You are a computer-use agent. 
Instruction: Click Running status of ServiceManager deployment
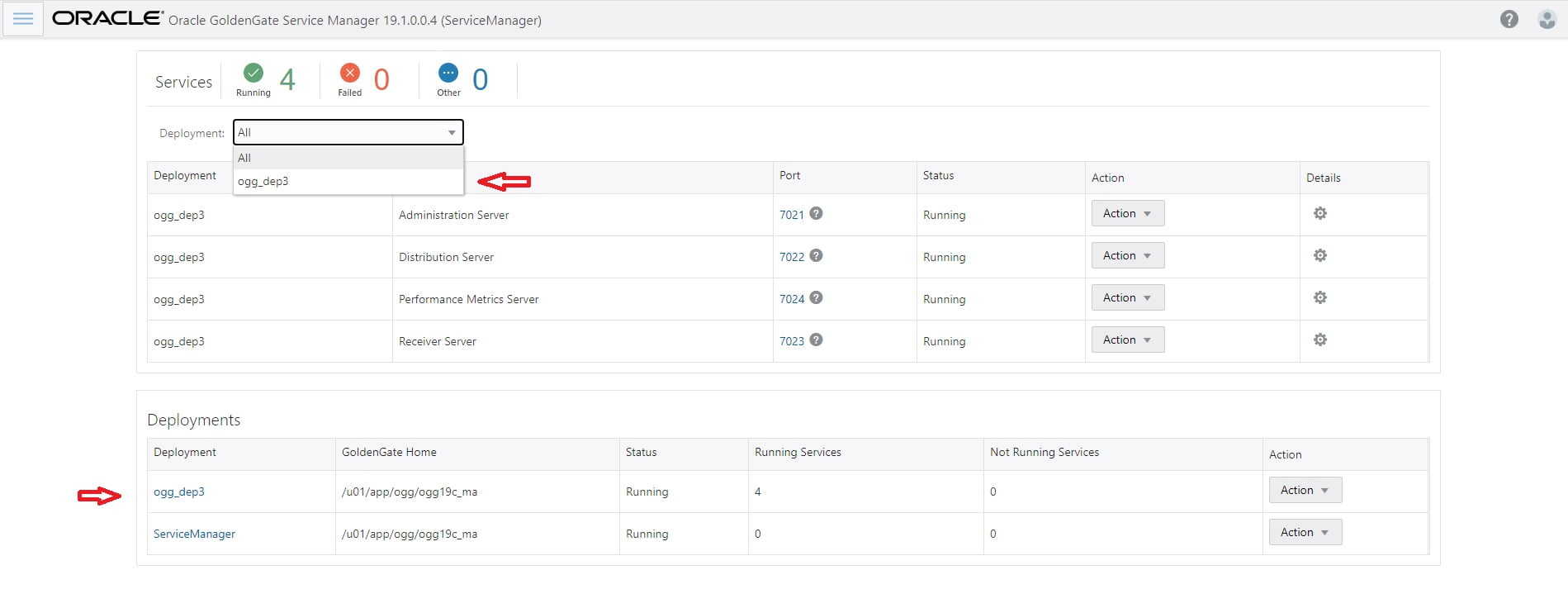647,534
